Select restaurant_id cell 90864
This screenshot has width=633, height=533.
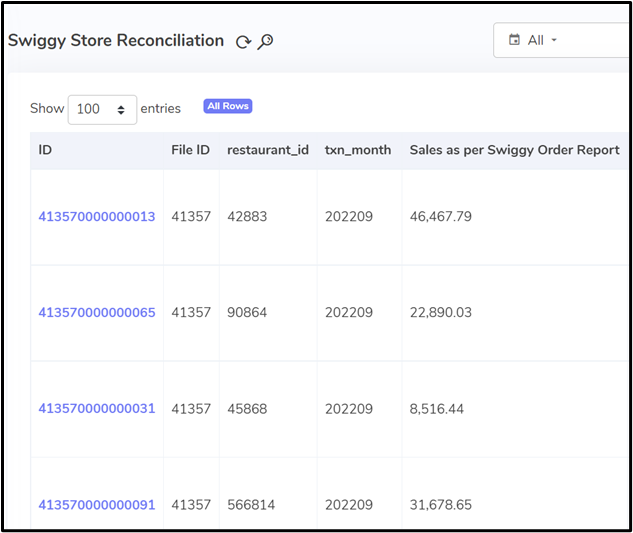pos(247,313)
